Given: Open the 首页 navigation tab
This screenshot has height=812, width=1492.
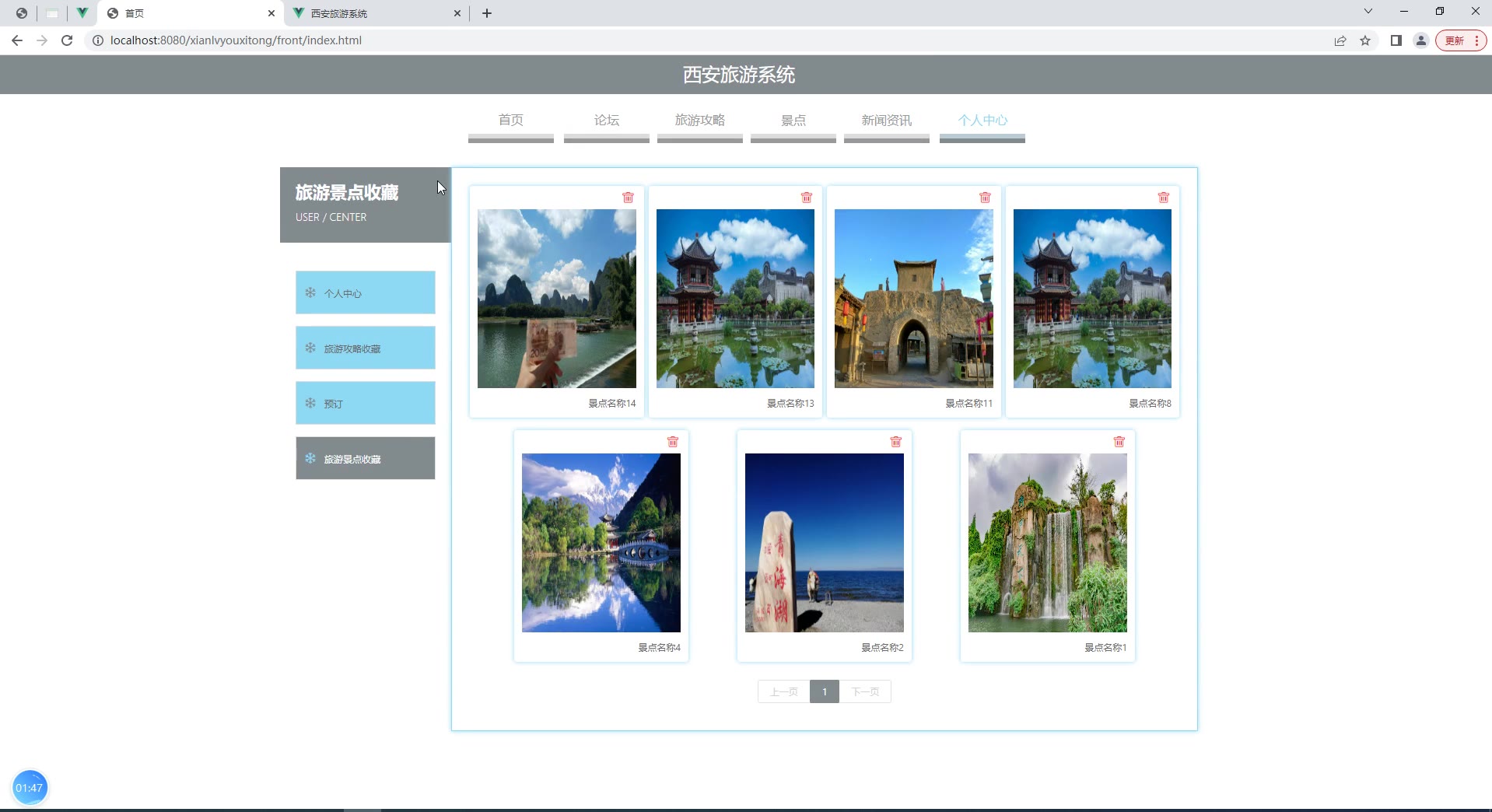Looking at the screenshot, I should [x=511, y=121].
